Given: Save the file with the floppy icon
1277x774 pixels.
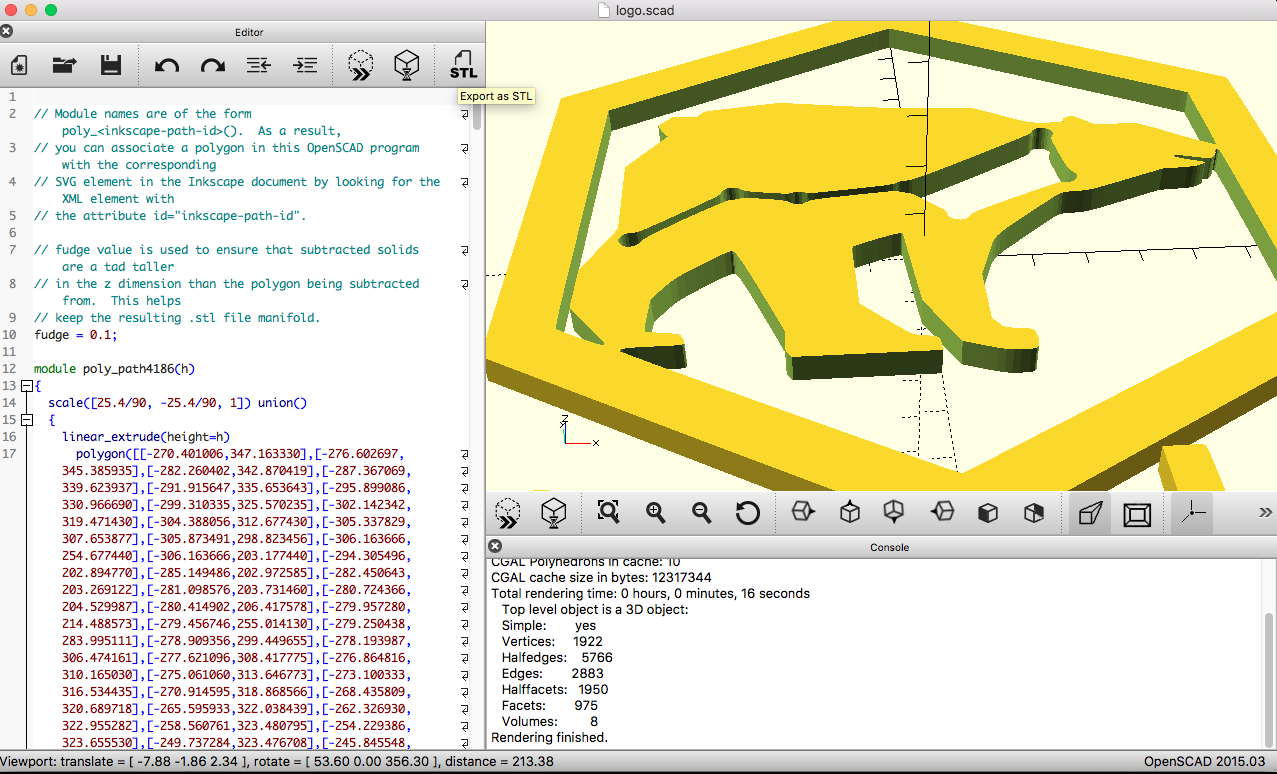Looking at the screenshot, I should coord(111,66).
